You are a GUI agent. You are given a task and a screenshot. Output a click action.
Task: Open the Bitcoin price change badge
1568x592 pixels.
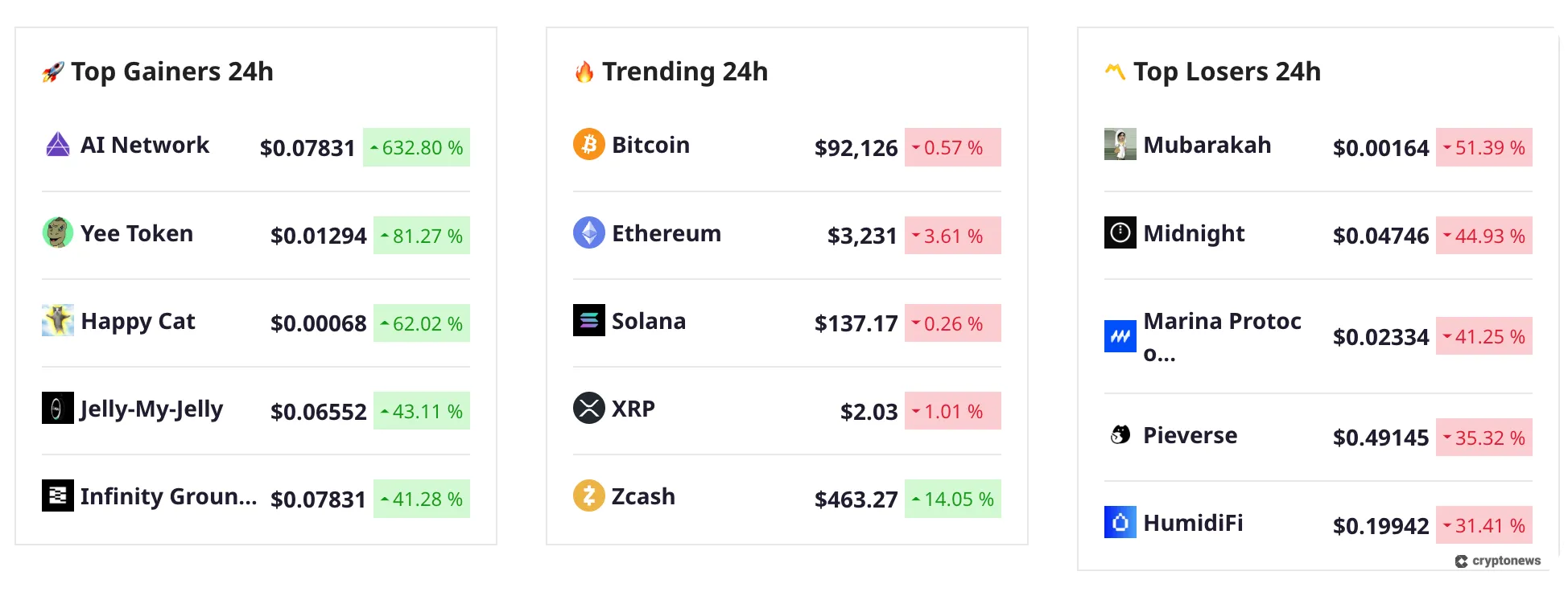point(953,148)
